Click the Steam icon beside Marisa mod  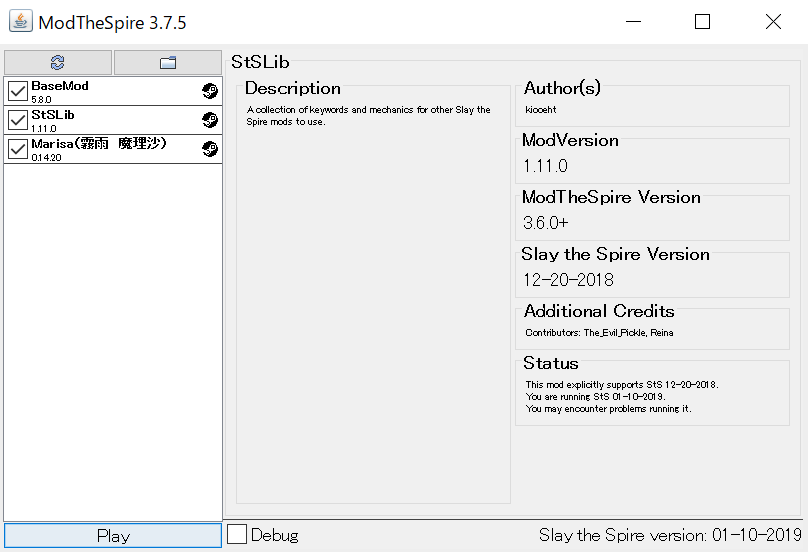(210, 149)
